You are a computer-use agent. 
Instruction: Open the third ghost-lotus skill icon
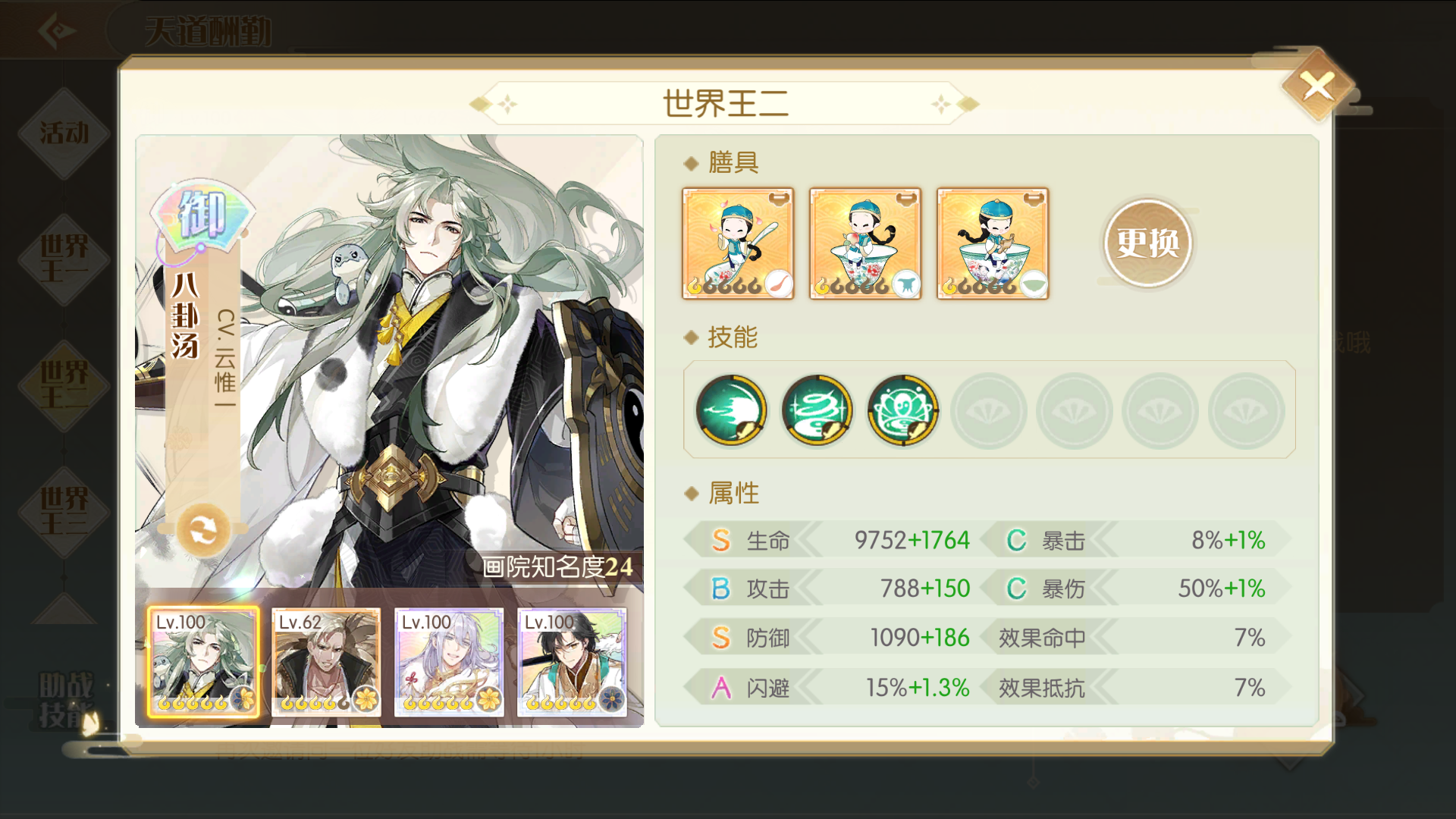[x=902, y=410]
